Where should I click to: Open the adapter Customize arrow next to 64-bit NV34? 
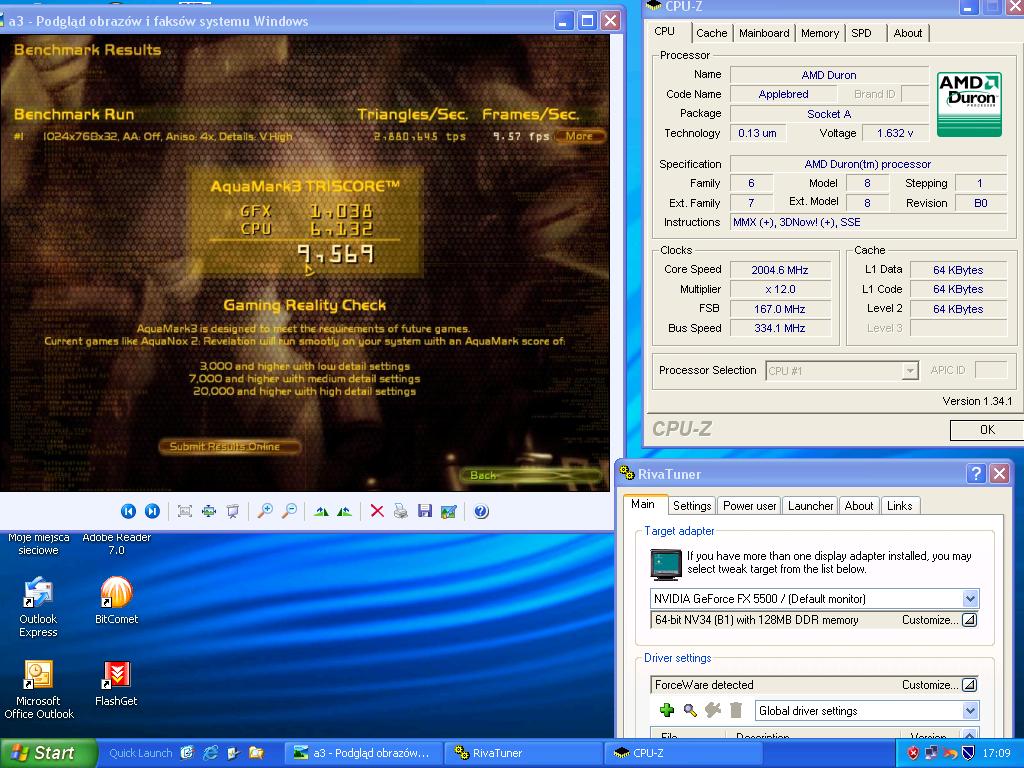970,620
